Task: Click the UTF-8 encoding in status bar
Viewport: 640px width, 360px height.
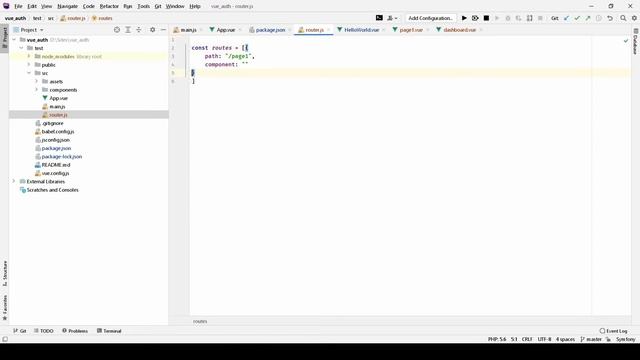Action: [544, 340]
